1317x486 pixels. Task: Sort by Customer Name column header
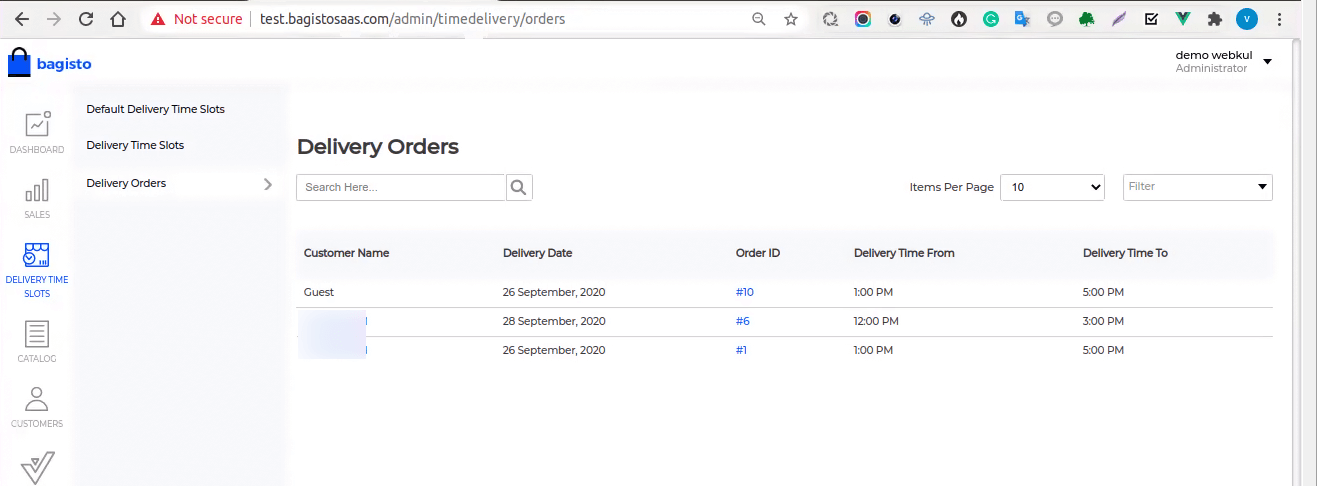[x=347, y=253]
